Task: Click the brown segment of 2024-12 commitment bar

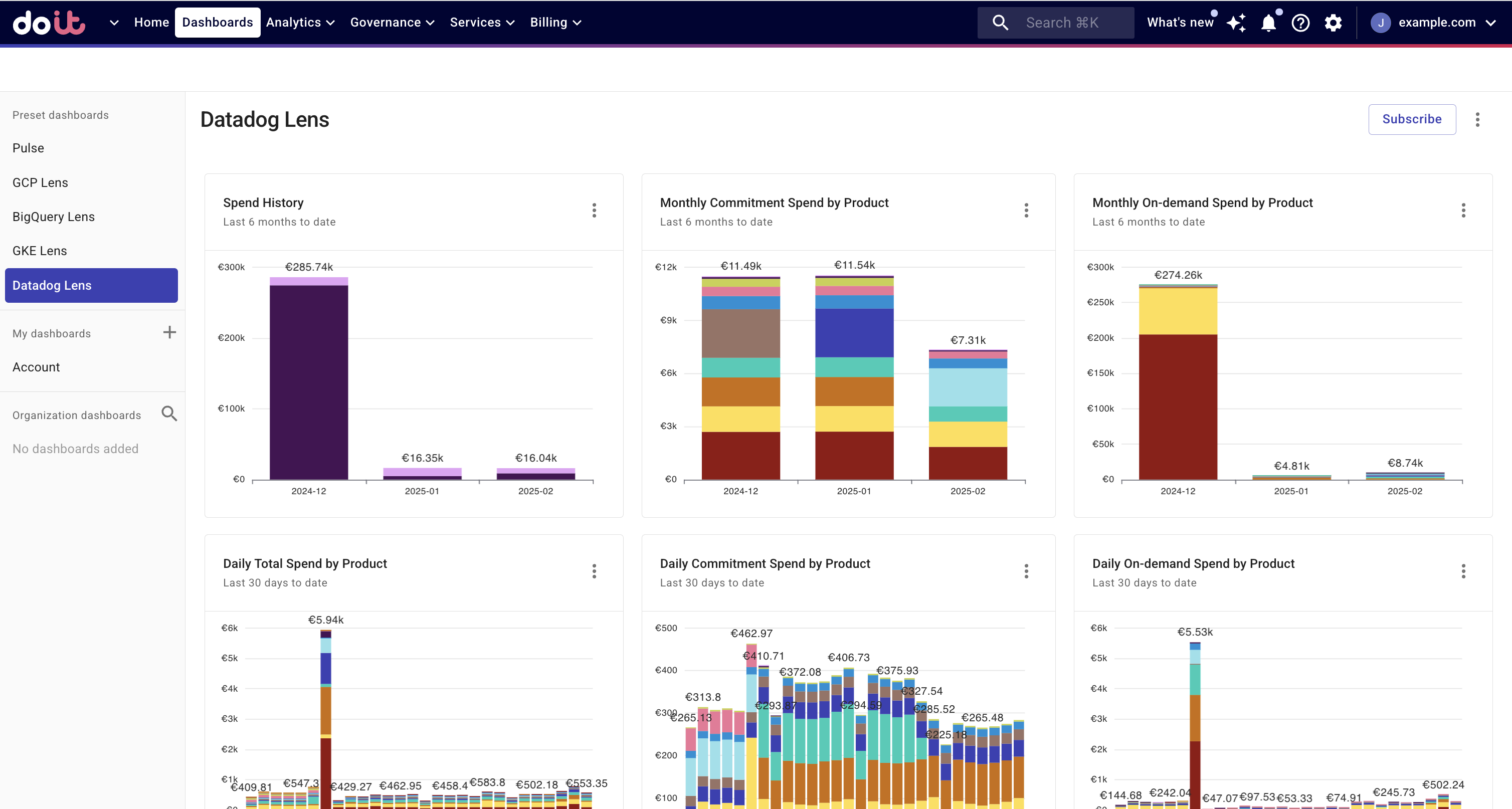Action: point(741,333)
